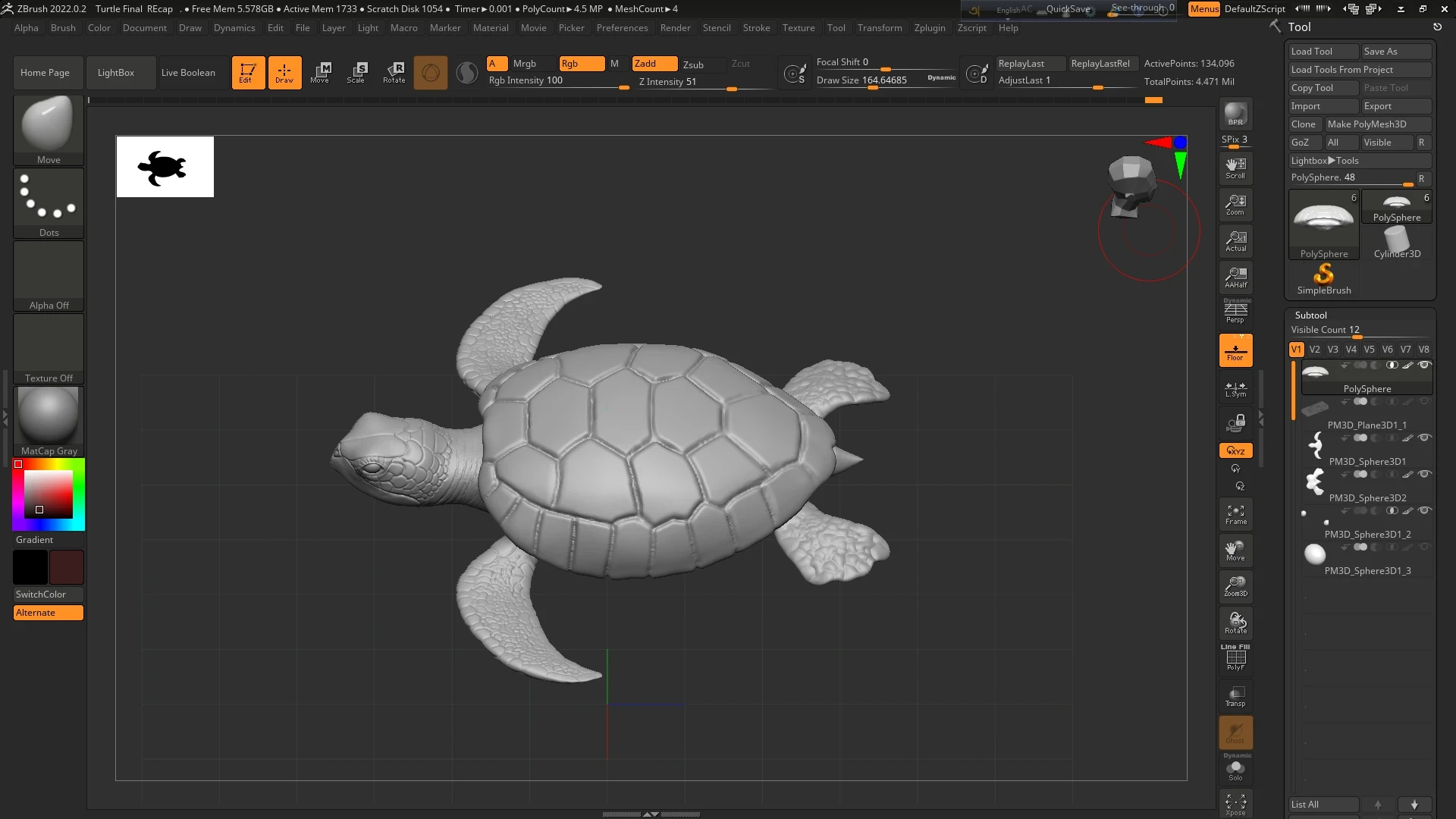This screenshot has width=1456, height=819.
Task: Select the Rotate icon on right shelf
Action: [1235, 622]
